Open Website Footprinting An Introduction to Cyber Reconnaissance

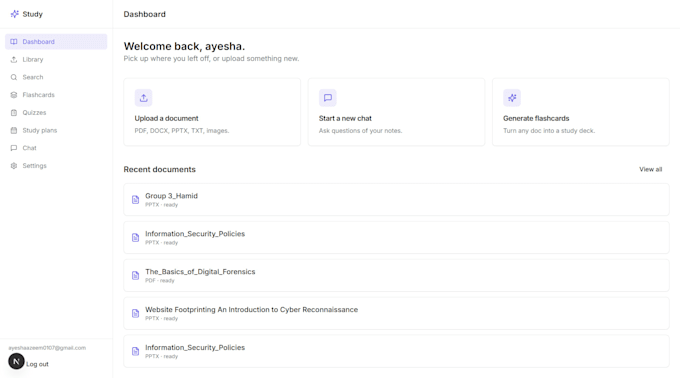coord(396,313)
